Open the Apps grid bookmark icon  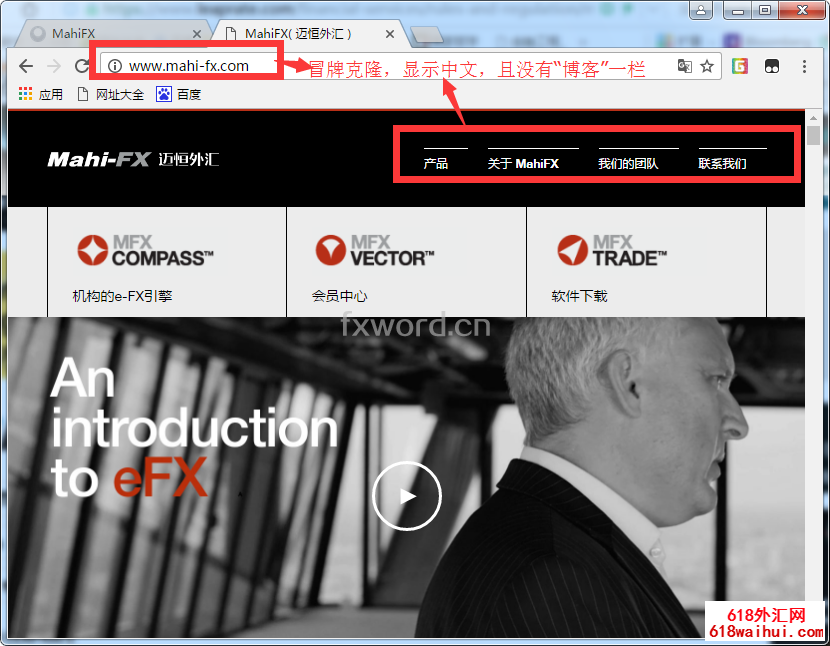(25, 94)
